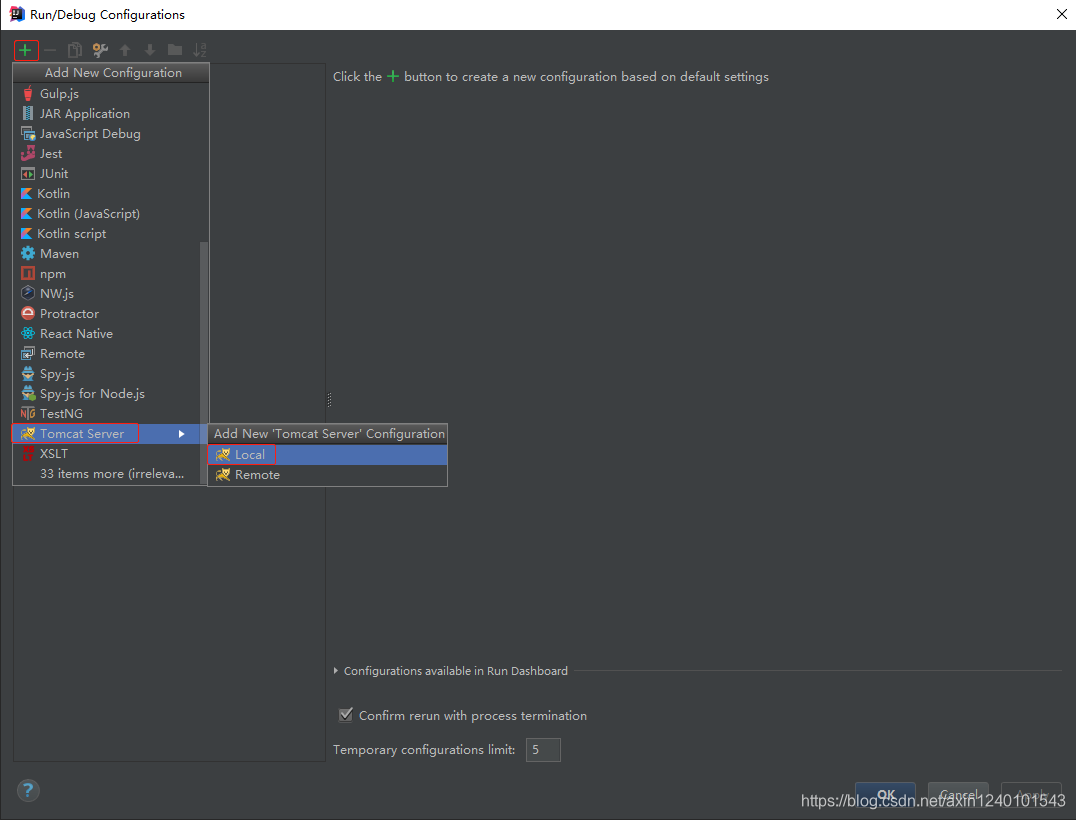Click the Move Up arrow icon
The height and width of the screenshot is (820, 1076).
(x=125, y=50)
